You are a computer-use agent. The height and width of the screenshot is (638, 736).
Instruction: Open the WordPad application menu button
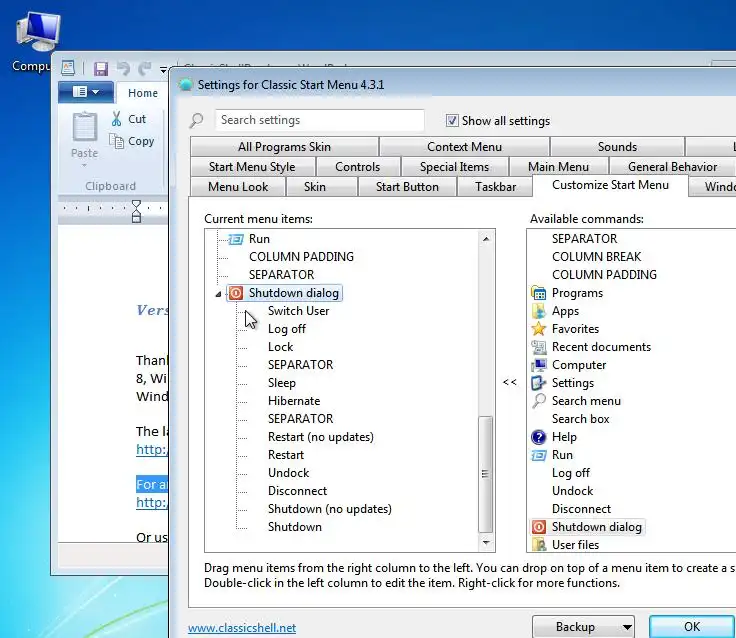tap(86, 92)
